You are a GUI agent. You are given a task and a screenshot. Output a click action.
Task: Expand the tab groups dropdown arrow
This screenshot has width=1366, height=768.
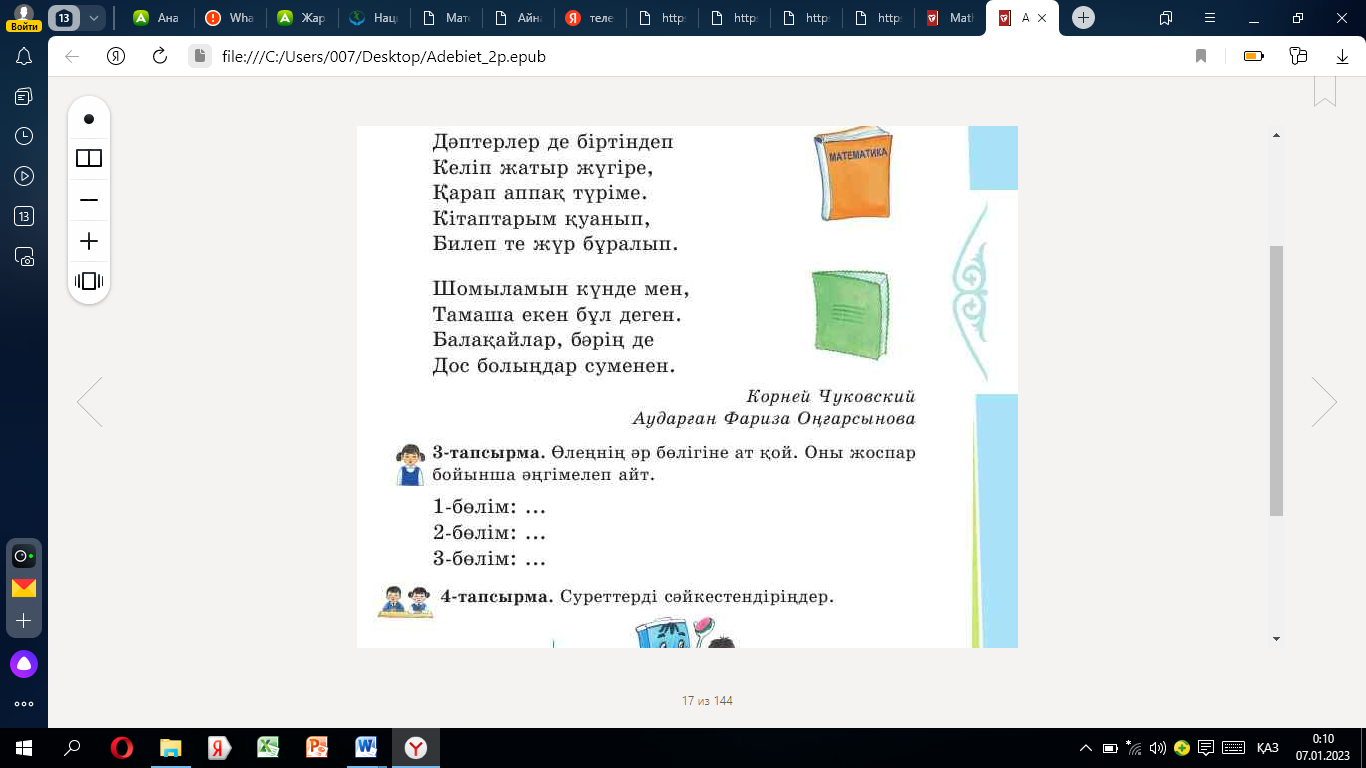coord(94,18)
